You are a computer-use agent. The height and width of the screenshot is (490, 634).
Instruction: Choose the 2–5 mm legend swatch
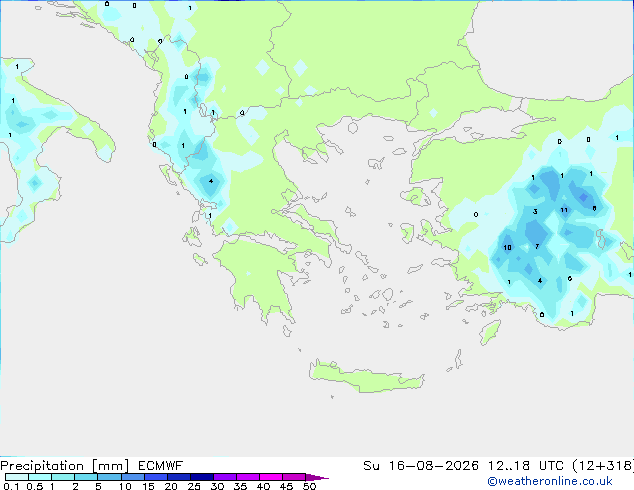(86, 477)
